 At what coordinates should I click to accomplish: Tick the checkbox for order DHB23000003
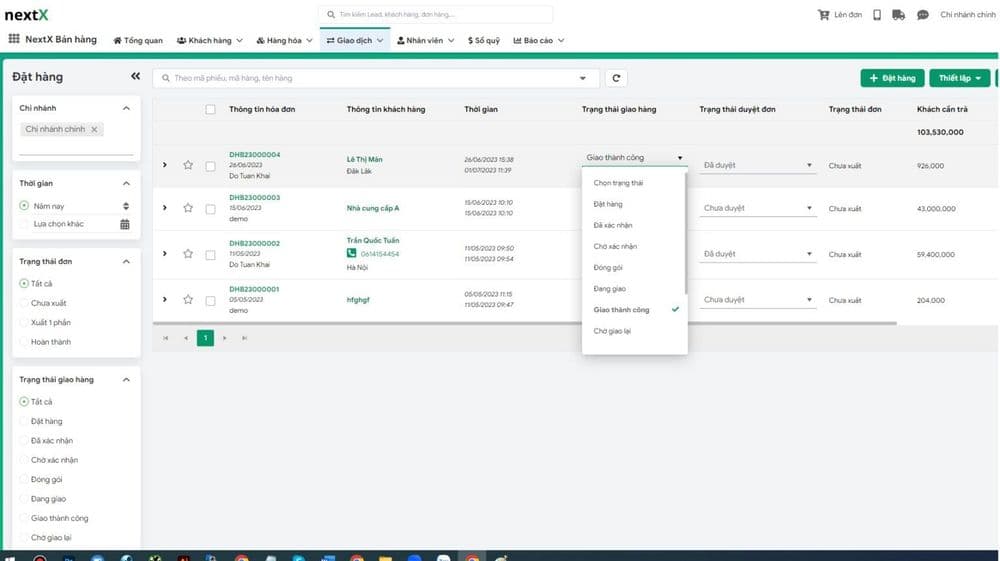tap(210, 209)
